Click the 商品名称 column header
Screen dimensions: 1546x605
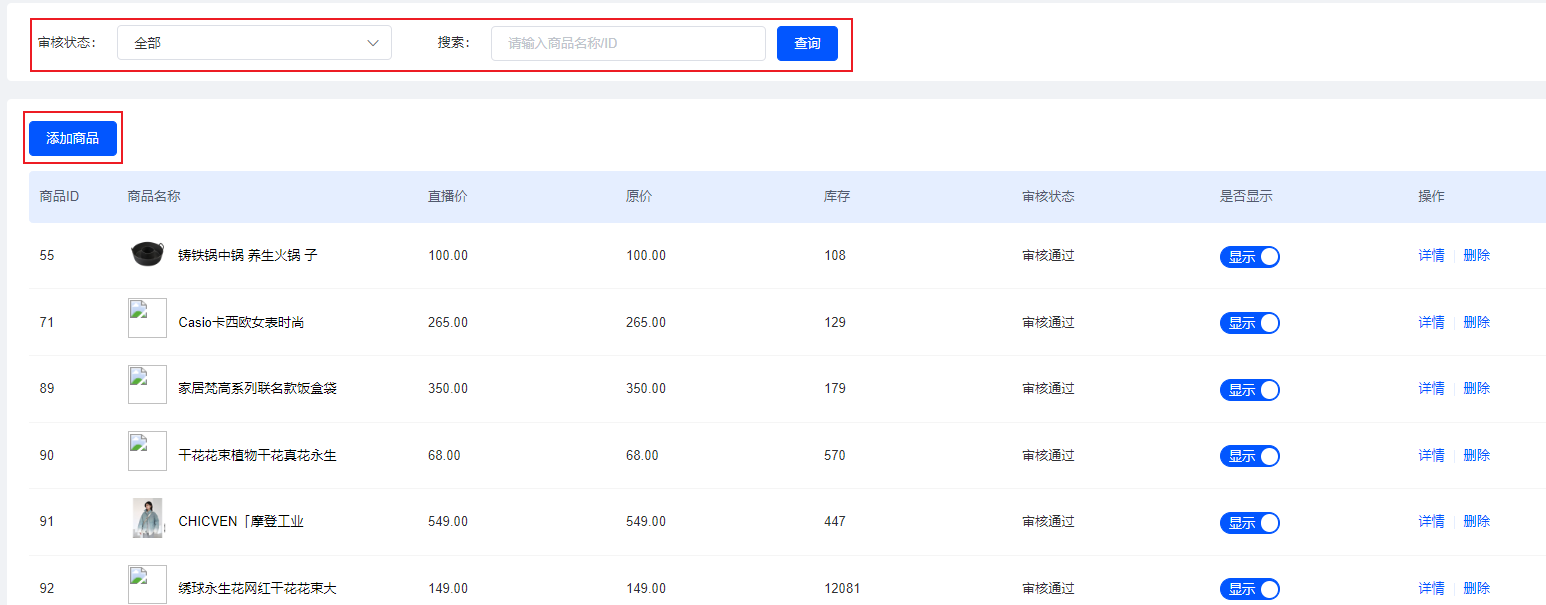154,196
